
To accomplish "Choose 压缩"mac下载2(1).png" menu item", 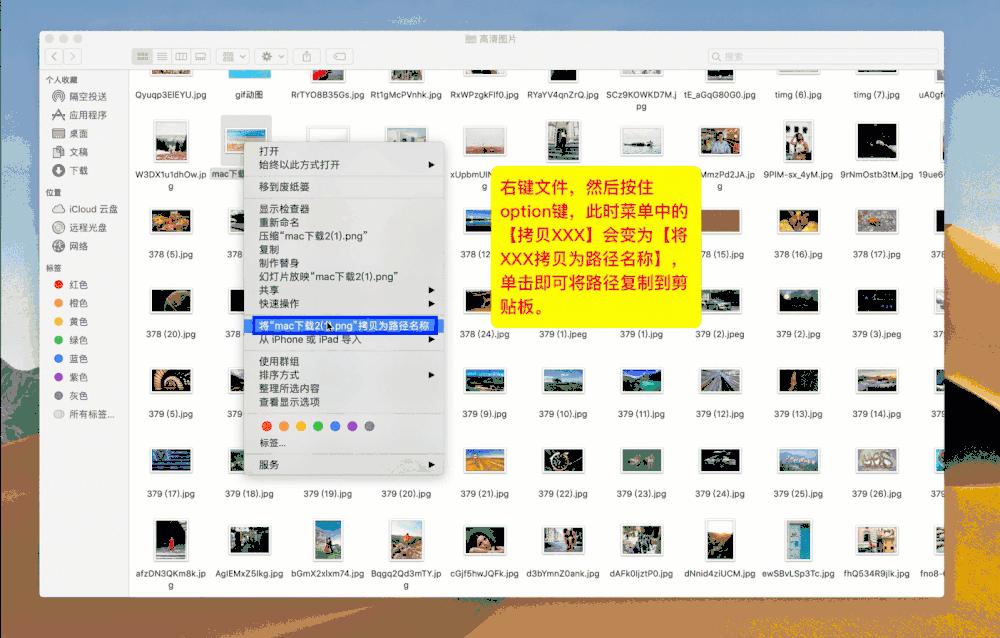I will [x=344, y=235].
